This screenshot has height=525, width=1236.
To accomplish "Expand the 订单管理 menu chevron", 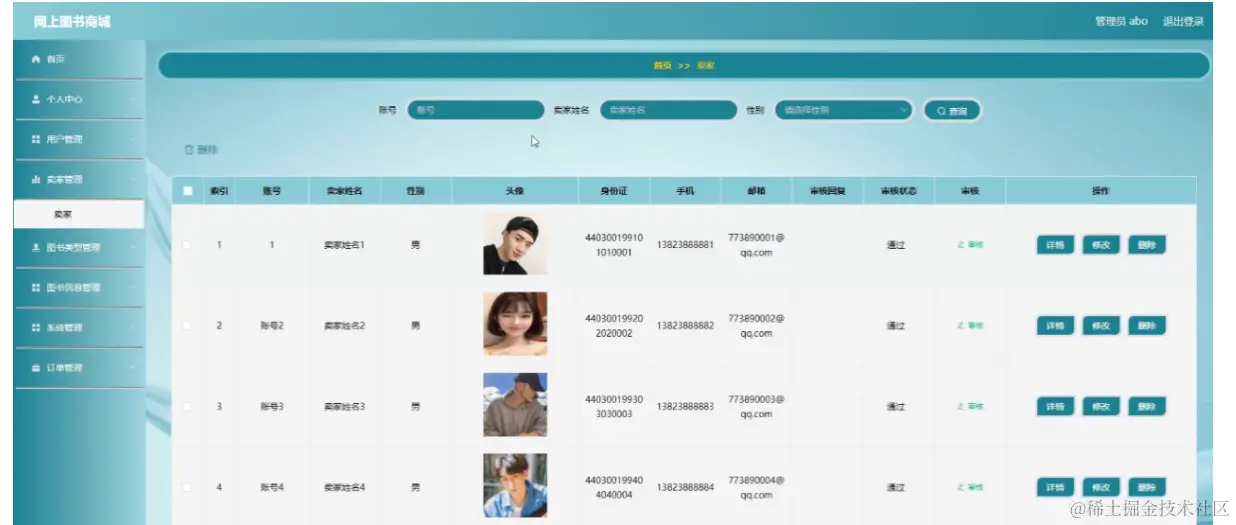I will [x=133, y=368].
